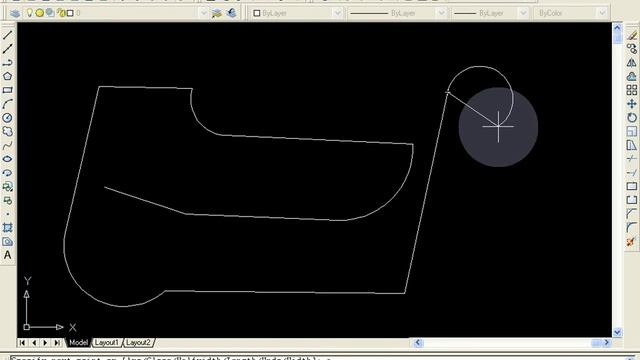Click the Mirror tool
Screen dimensions: 640x360
(x=632, y=63)
